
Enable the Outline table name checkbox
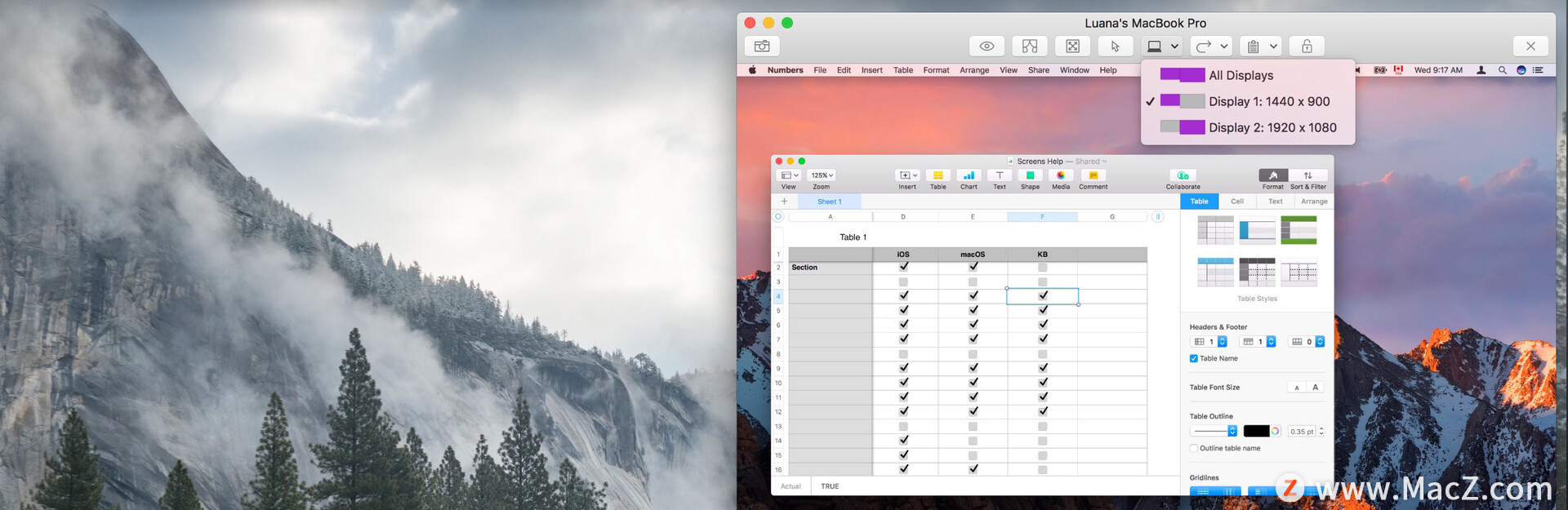[x=1194, y=449]
